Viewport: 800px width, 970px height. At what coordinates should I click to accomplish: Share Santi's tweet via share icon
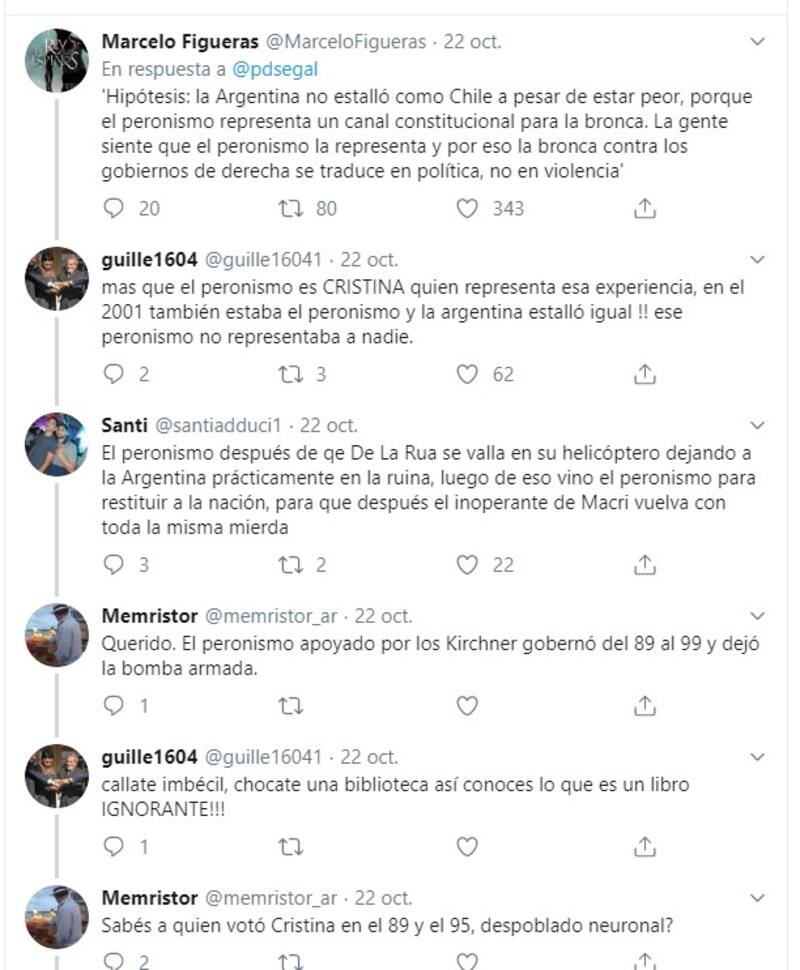point(645,565)
